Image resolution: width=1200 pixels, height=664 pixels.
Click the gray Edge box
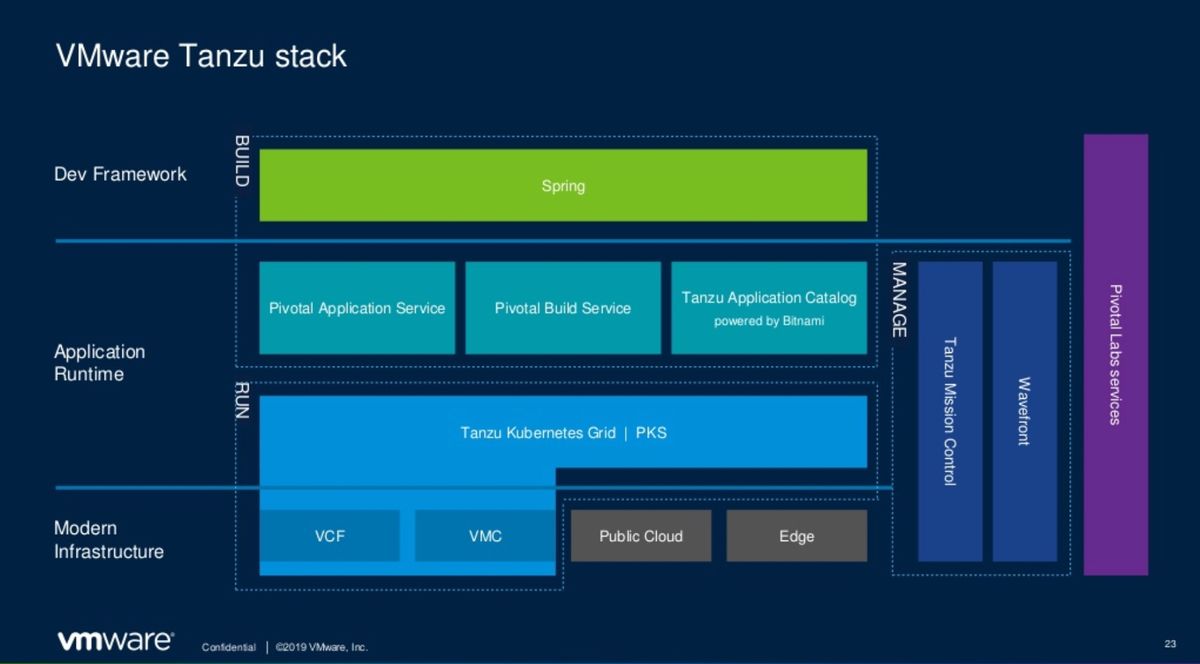coord(797,536)
